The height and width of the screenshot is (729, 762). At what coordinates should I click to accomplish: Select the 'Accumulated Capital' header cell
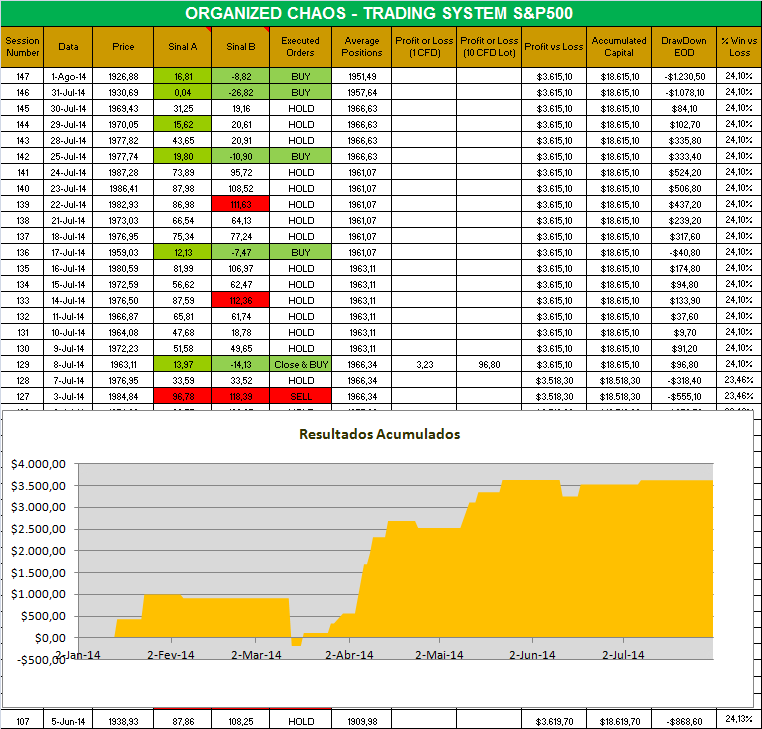[x=619, y=47]
